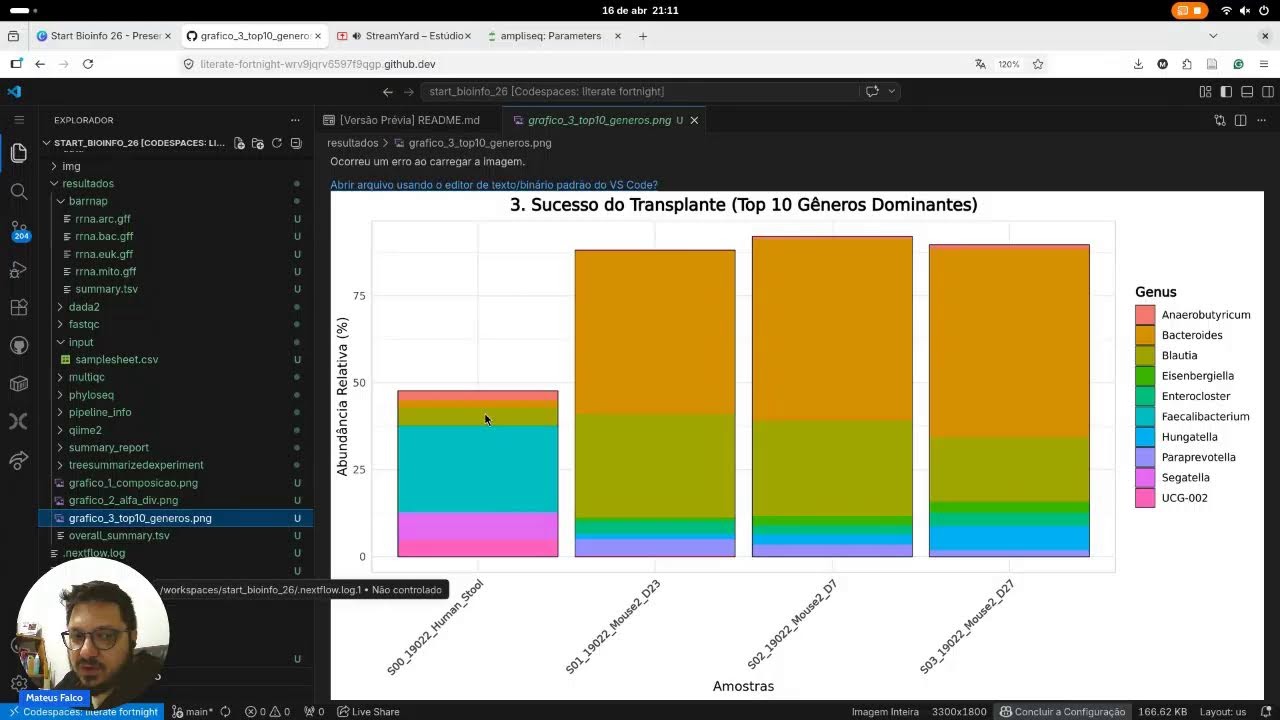Split the editor to the right

pyautogui.click(x=1240, y=120)
